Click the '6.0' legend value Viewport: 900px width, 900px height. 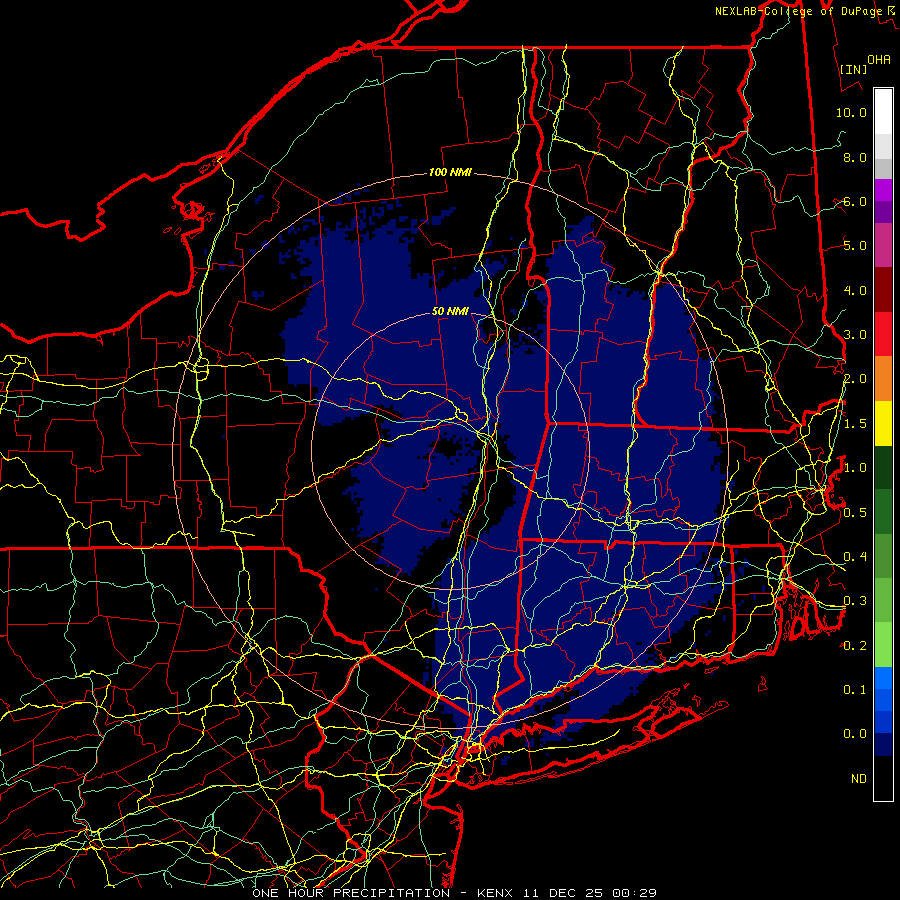(855, 201)
